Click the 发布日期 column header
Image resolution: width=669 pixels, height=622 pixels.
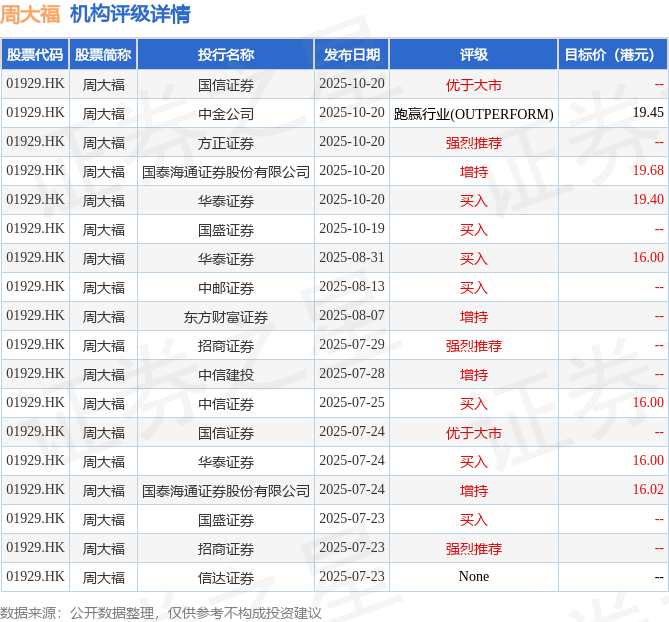[352, 55]
